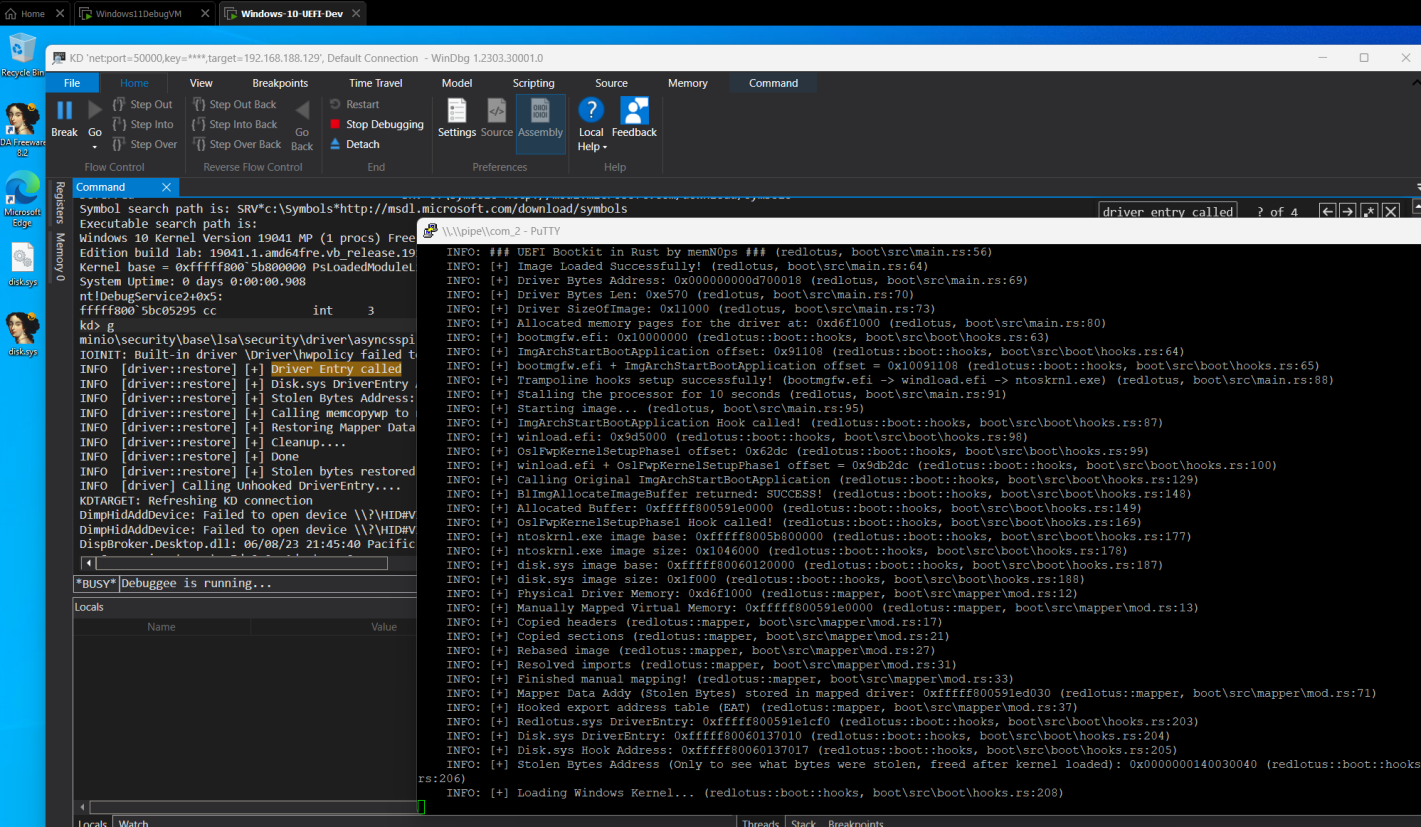Select the Source mode icon
The height and width of the screenshot is (827, 1421).
coord(497,118)
